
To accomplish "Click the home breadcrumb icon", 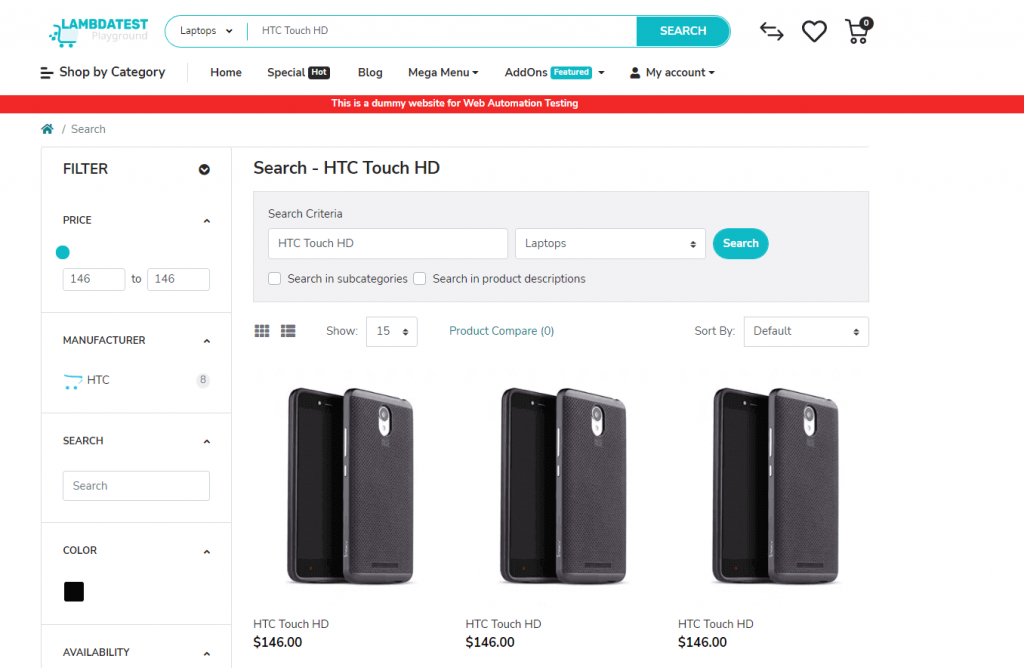I will 47,129.
